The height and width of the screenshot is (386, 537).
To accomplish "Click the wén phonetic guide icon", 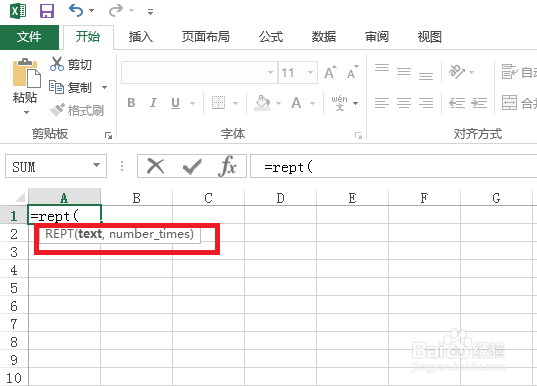I will (339, 103).
